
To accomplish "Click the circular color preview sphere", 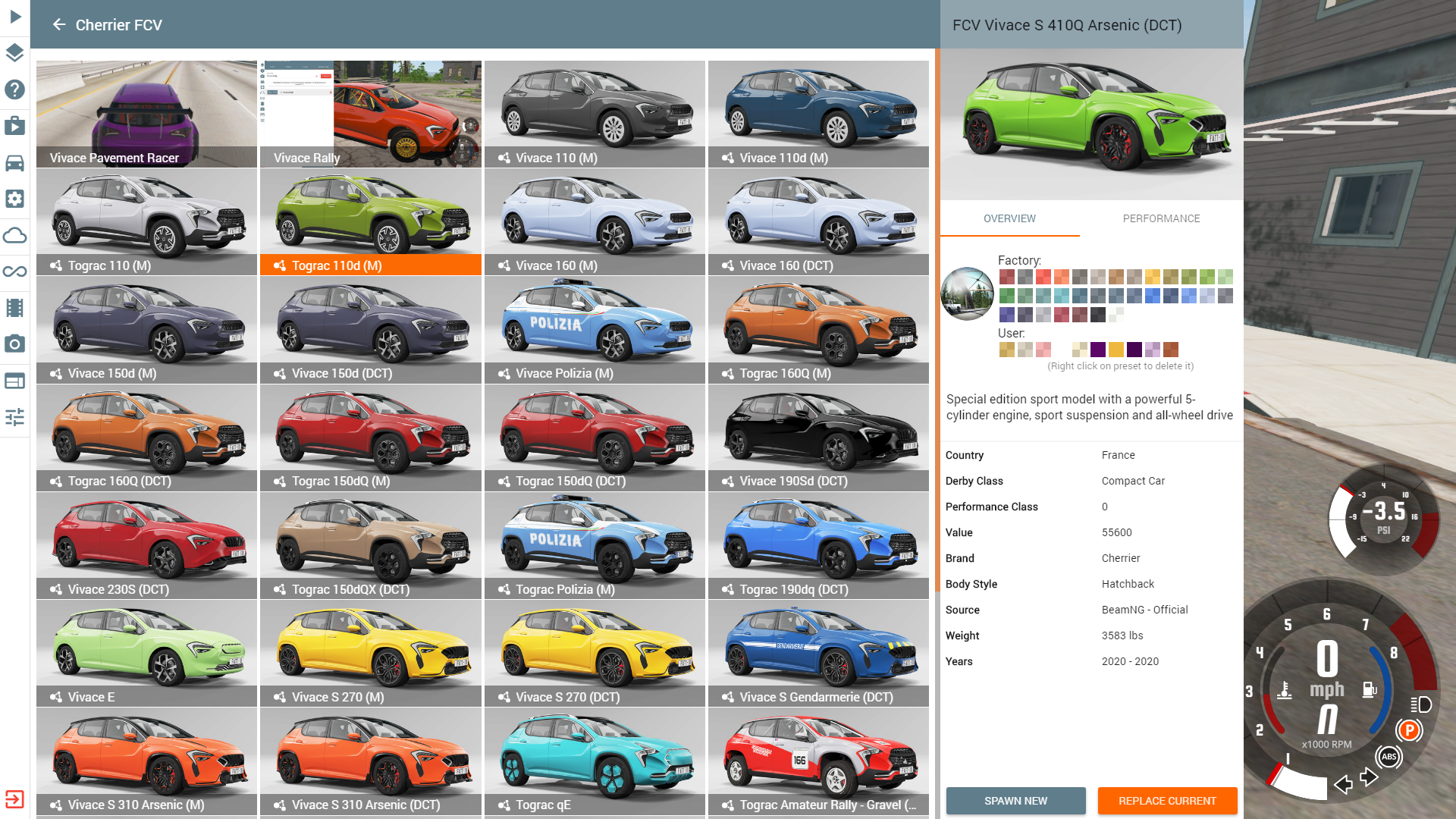I will 967,293.
